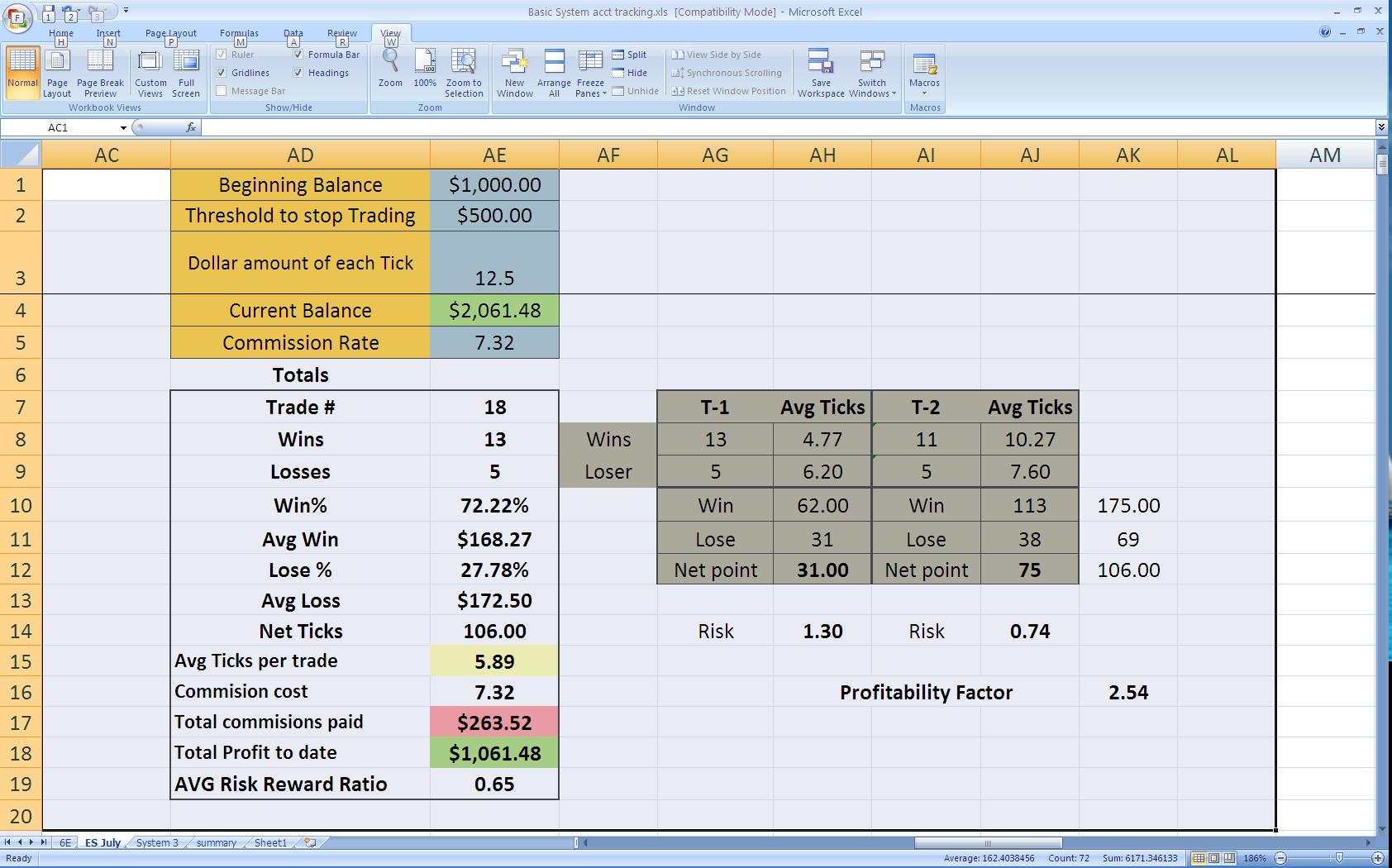Insert a new worksheet tab
The height and width of the screenshot is (868, 1392).
(x=310, y=842)
